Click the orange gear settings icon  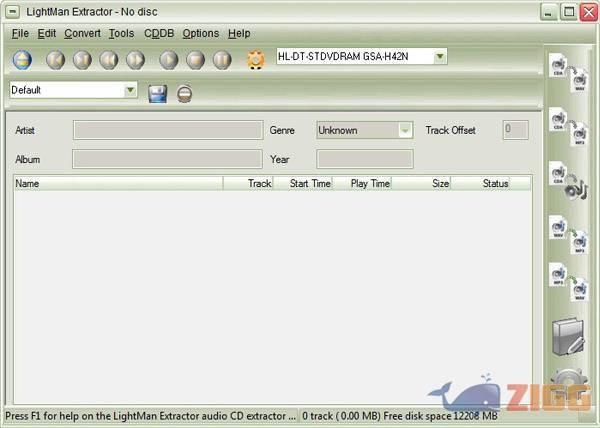click(255, 60)
